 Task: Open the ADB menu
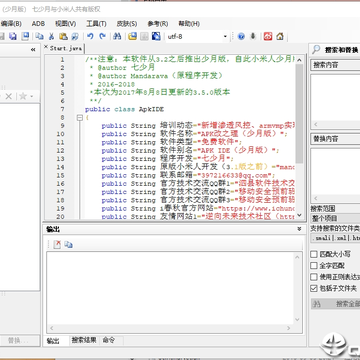coord(38,24)
